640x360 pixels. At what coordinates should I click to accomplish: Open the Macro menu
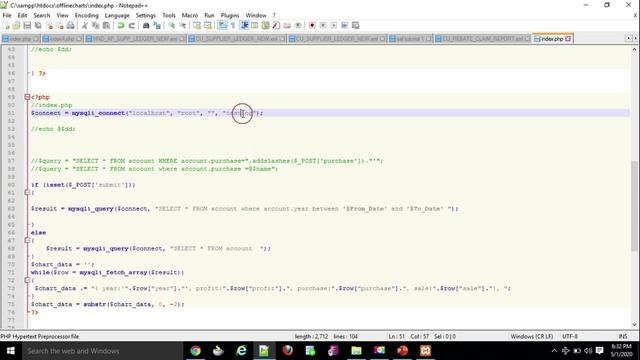coord(190,16)
